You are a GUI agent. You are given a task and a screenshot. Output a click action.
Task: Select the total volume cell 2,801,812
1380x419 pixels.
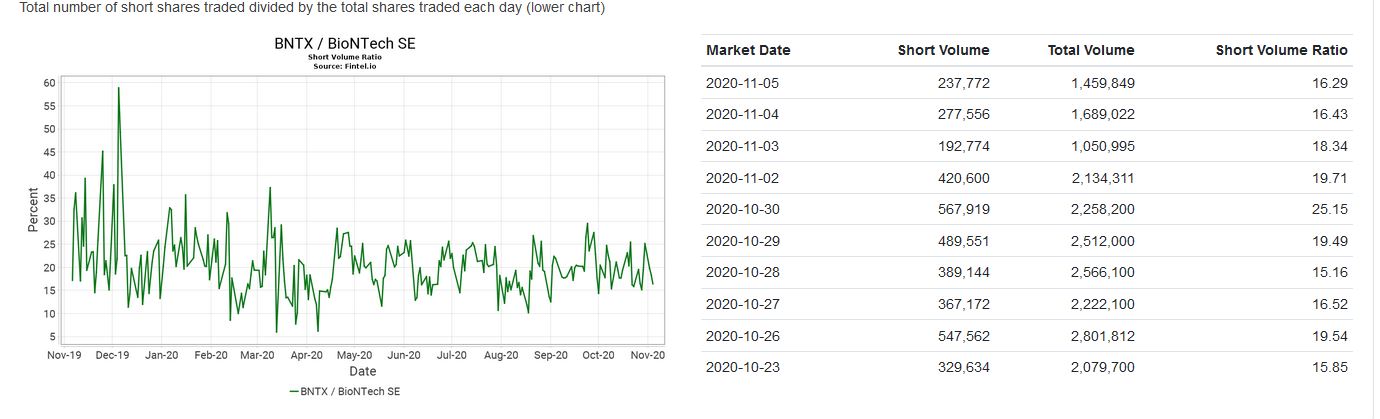click(x=1102, y=336)
